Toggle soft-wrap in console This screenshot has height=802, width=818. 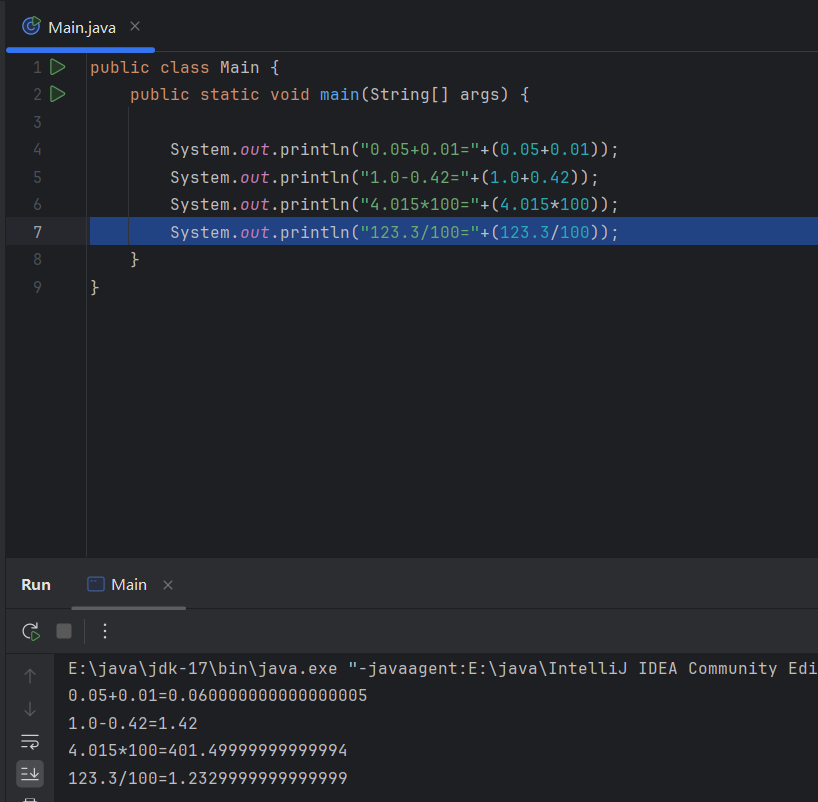[x=30, y=741]
